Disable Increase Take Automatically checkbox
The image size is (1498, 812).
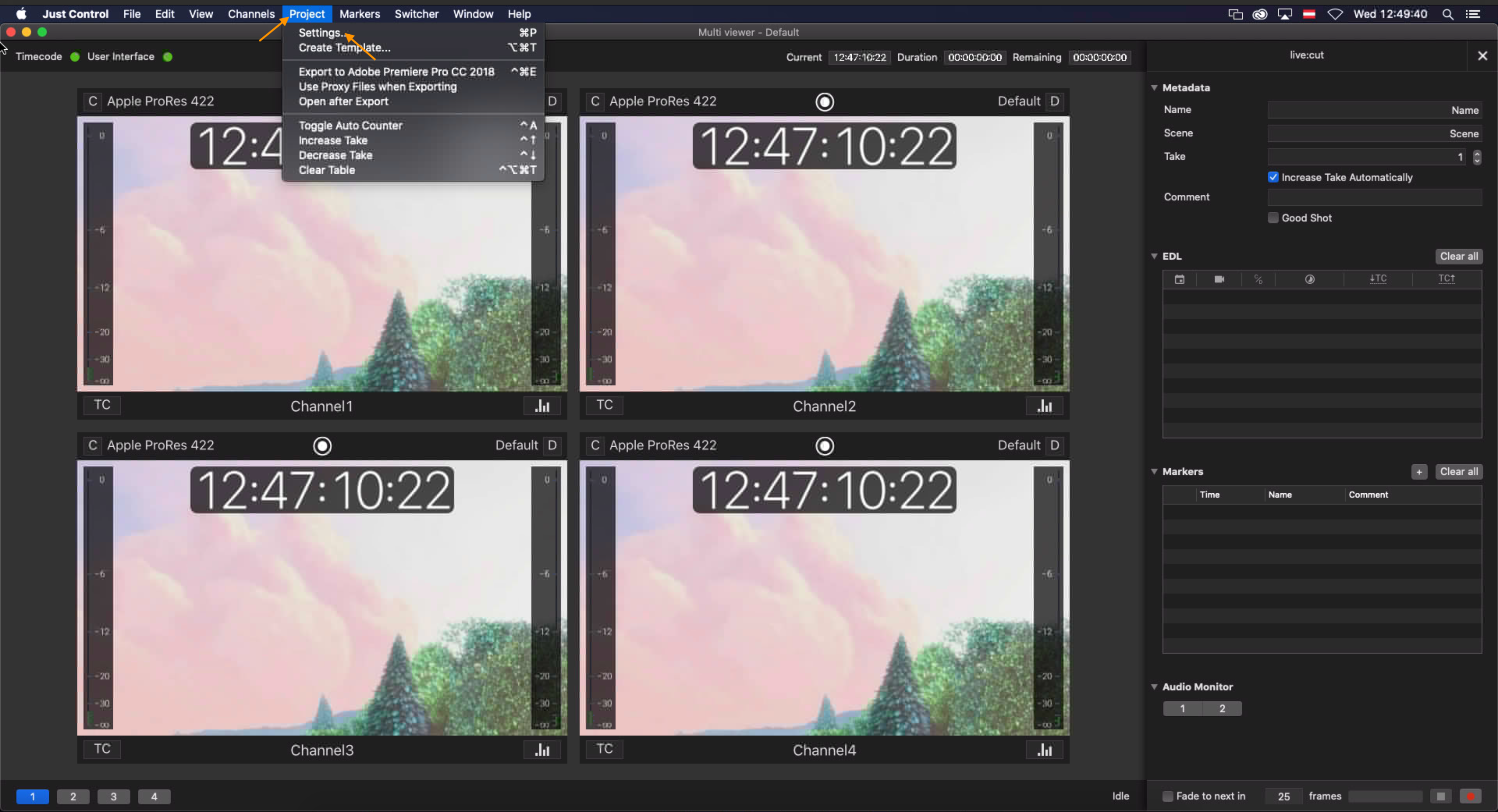[x=1273, y=177]
